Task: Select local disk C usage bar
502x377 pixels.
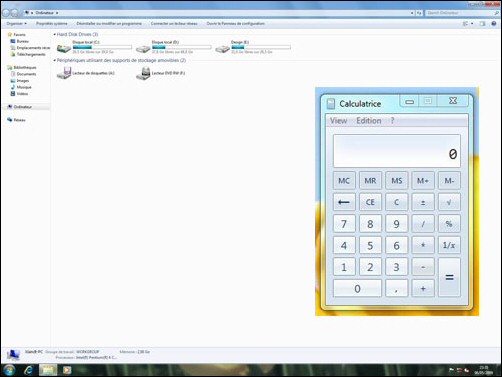Action: tap(102, 47)
